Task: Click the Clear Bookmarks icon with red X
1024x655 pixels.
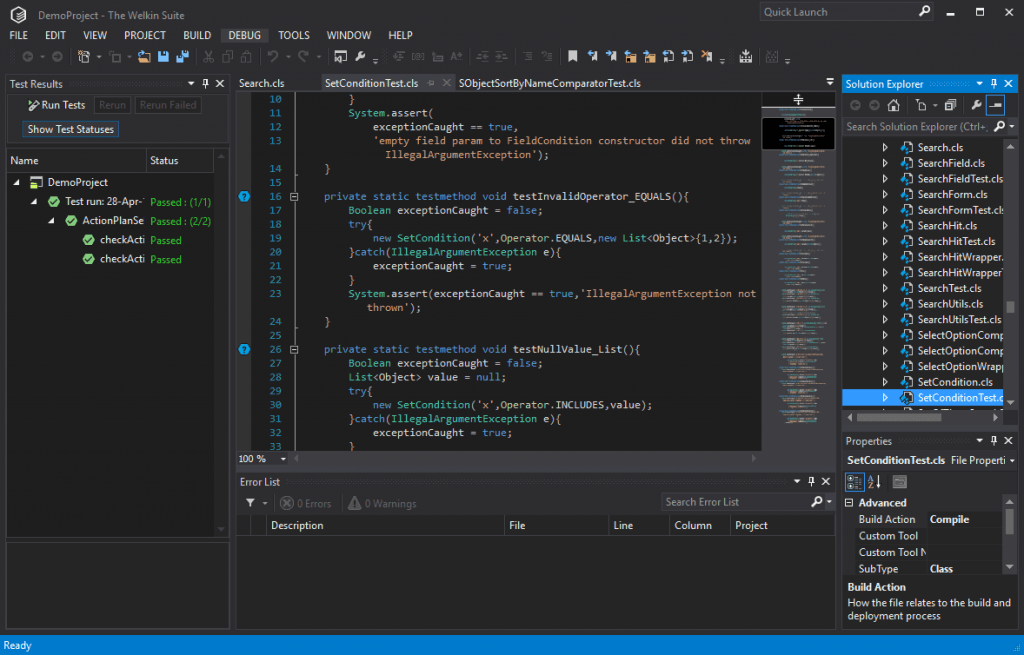Action: coord(707,57)
